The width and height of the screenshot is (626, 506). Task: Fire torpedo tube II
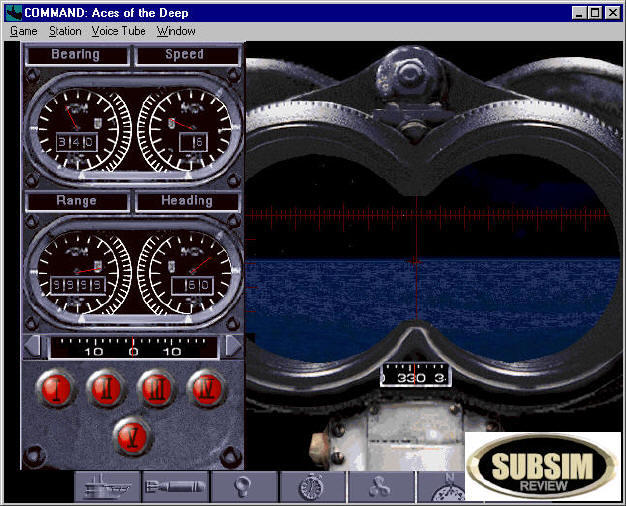[x=106, y=389]
